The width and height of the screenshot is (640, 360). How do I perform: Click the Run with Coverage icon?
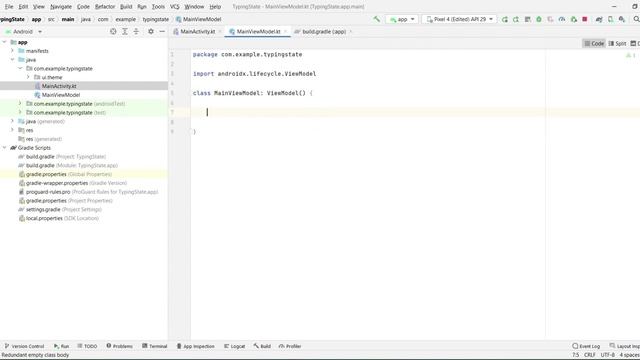coord(550,19)
